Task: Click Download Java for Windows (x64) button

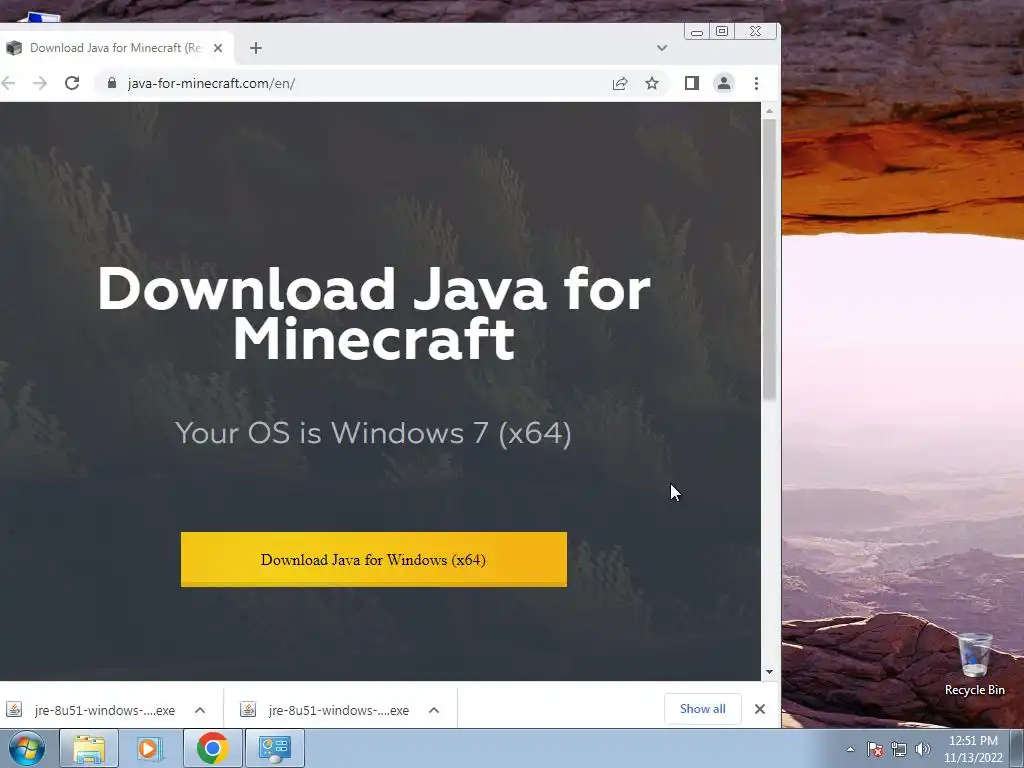Action: coord(374,560)
